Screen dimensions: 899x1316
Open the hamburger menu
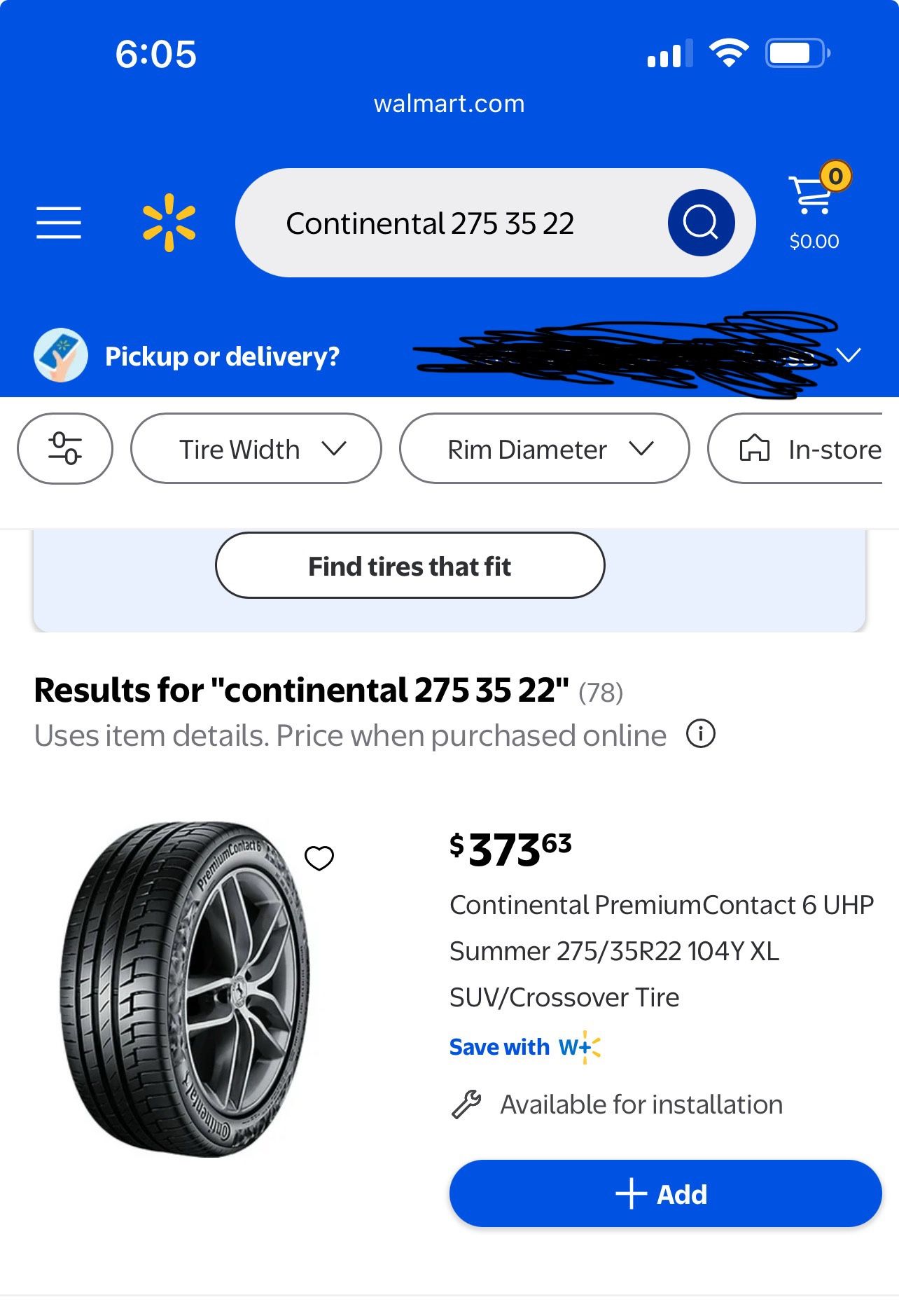[x=59, y=223]
